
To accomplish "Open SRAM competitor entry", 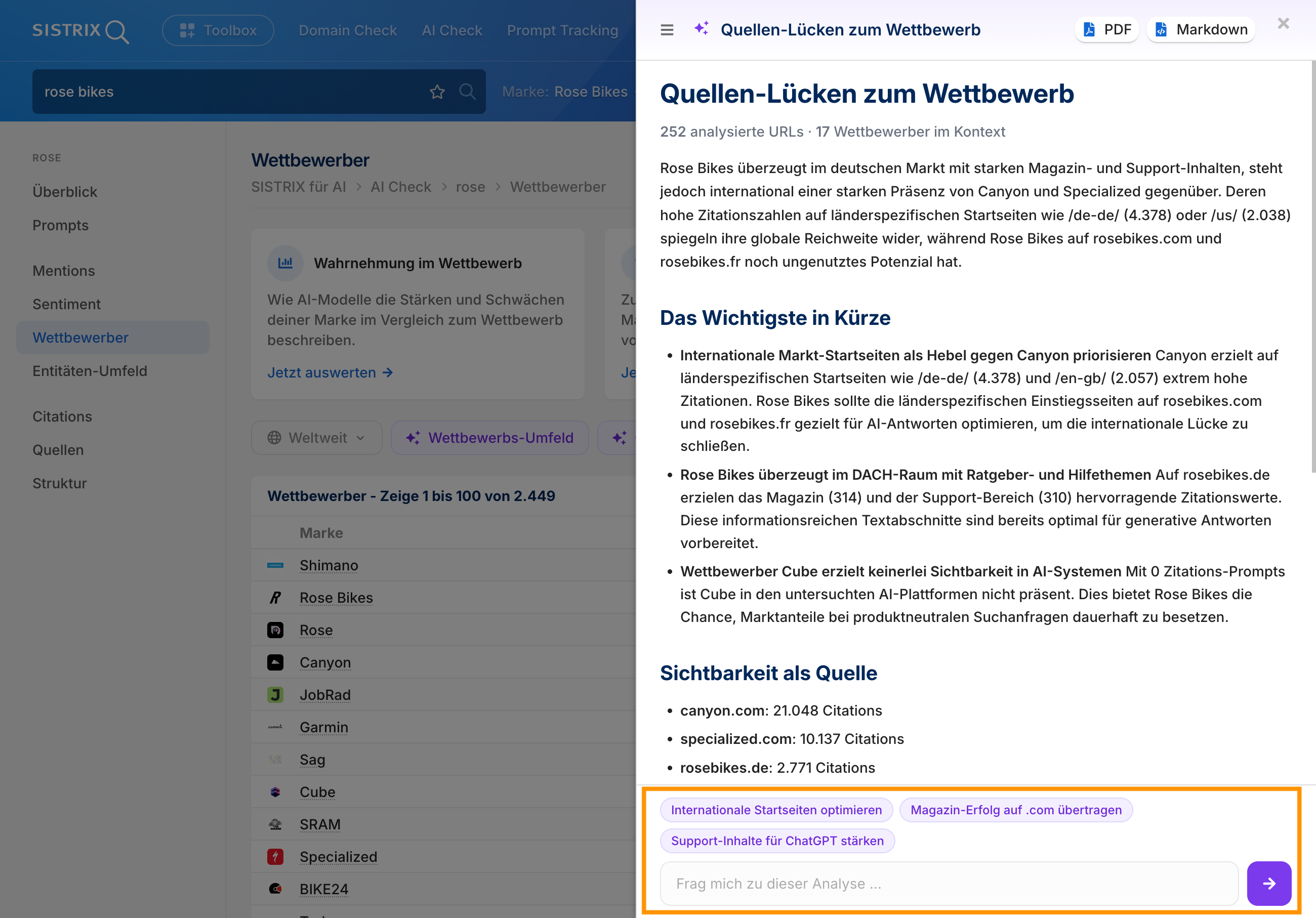I will (320, 824).
